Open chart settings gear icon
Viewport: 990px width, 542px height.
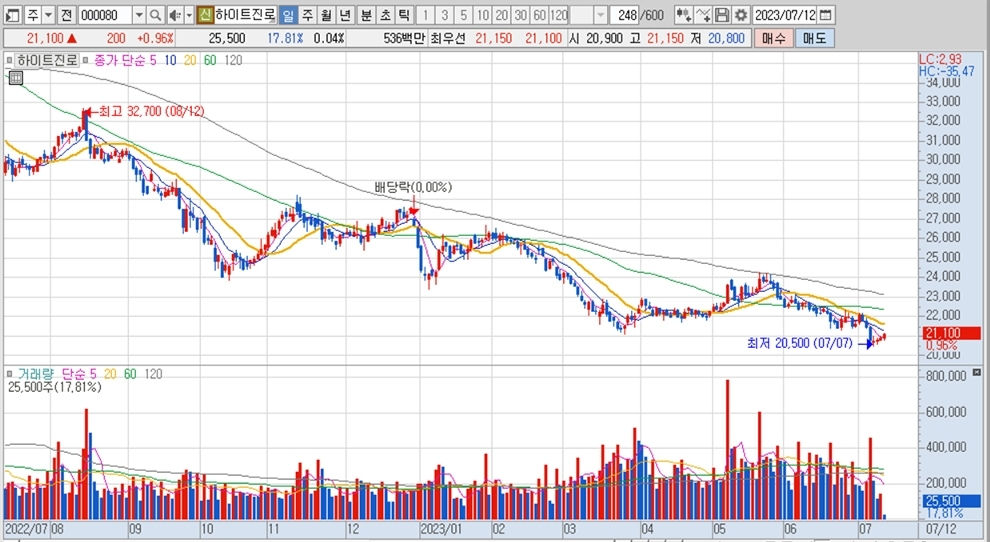741,15
